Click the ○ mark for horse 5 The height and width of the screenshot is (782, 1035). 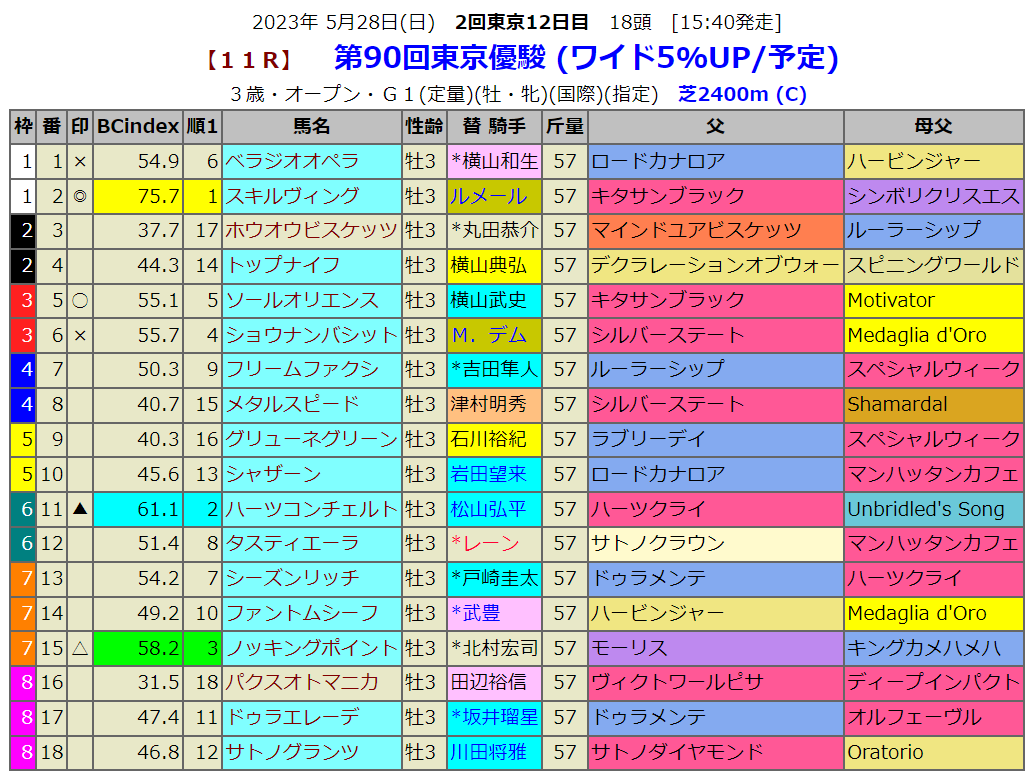pos(80,300)
